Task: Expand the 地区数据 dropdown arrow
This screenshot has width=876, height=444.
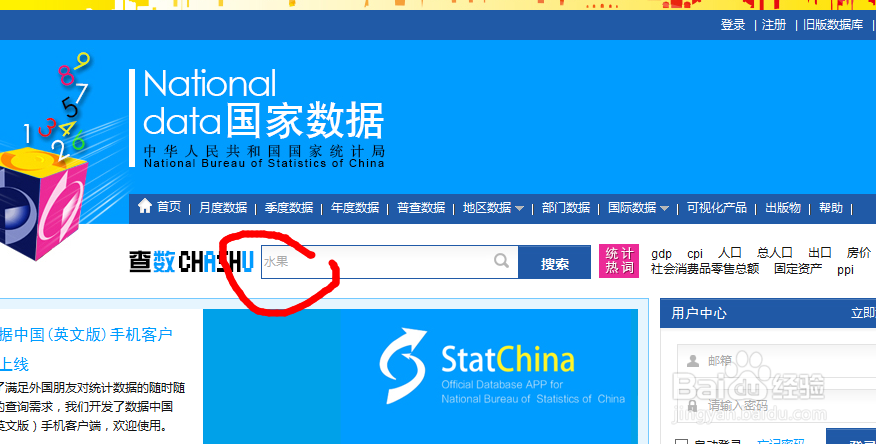Action: 520,208
